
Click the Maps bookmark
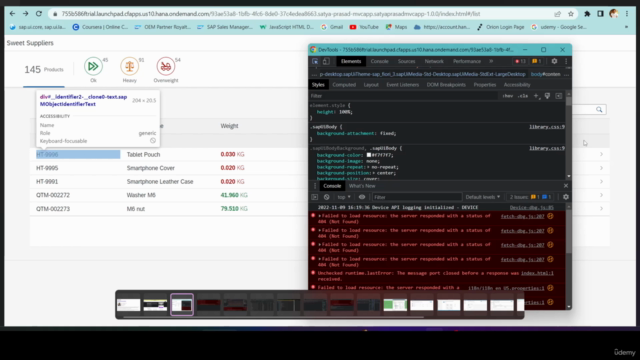(x=396, y=27)
